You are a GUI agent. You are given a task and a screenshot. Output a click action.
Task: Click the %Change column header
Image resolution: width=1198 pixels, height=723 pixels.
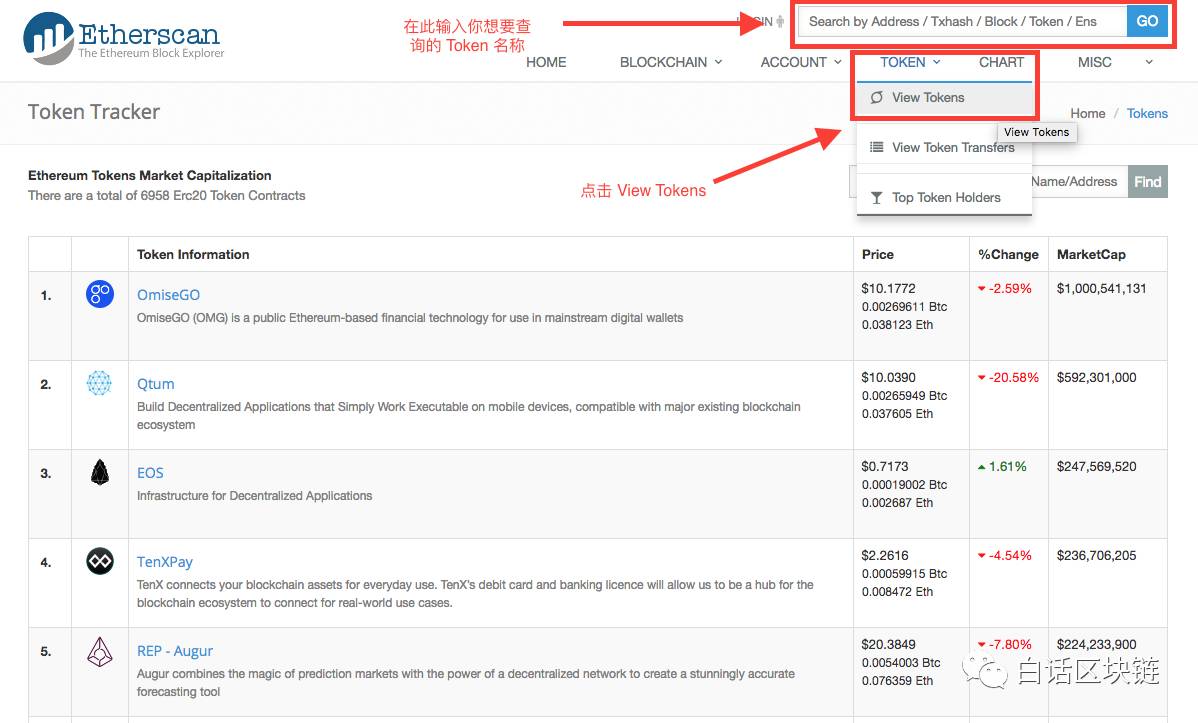(1008, 255)
